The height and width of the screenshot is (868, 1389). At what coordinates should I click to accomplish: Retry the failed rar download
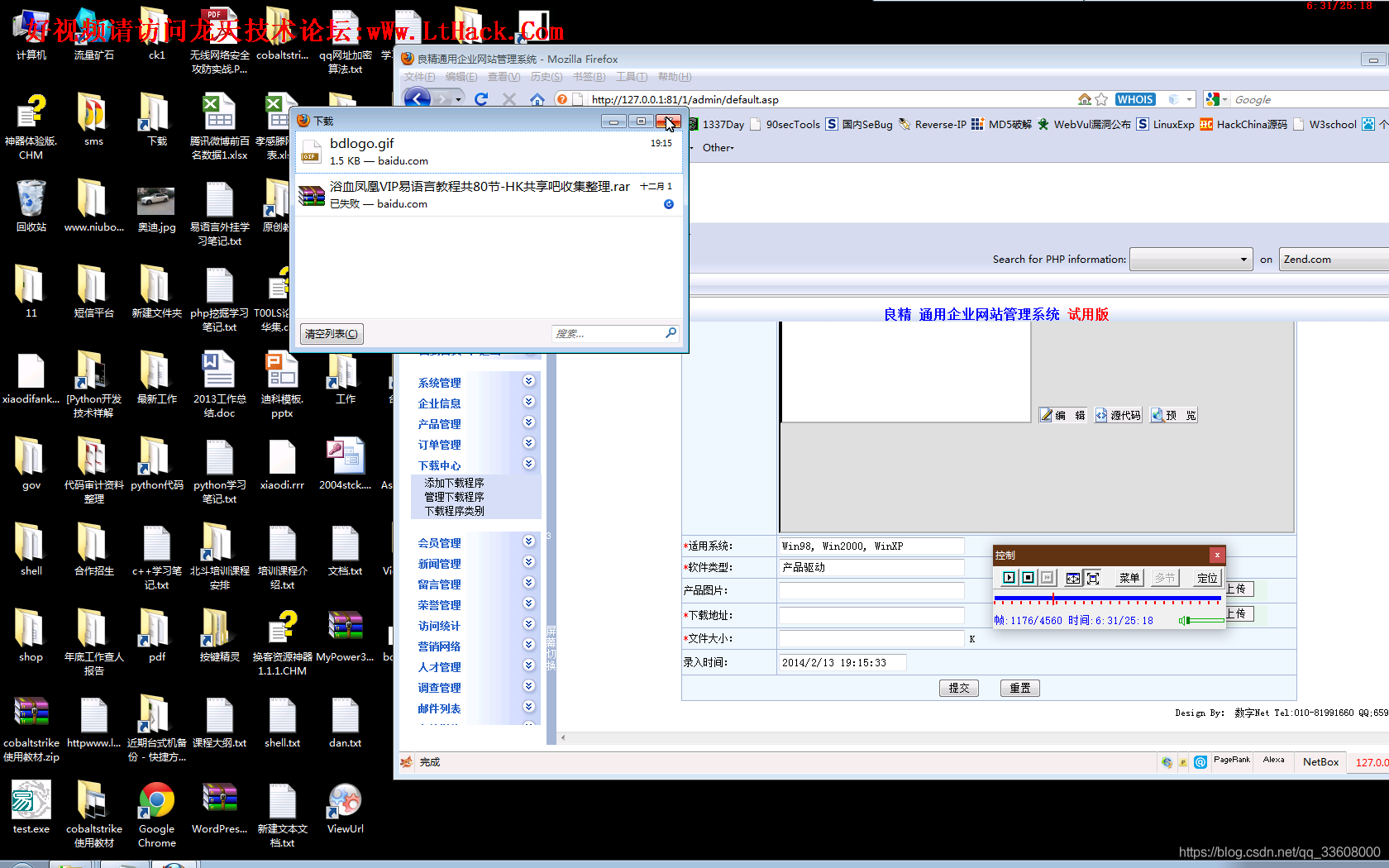coord(669,204)
